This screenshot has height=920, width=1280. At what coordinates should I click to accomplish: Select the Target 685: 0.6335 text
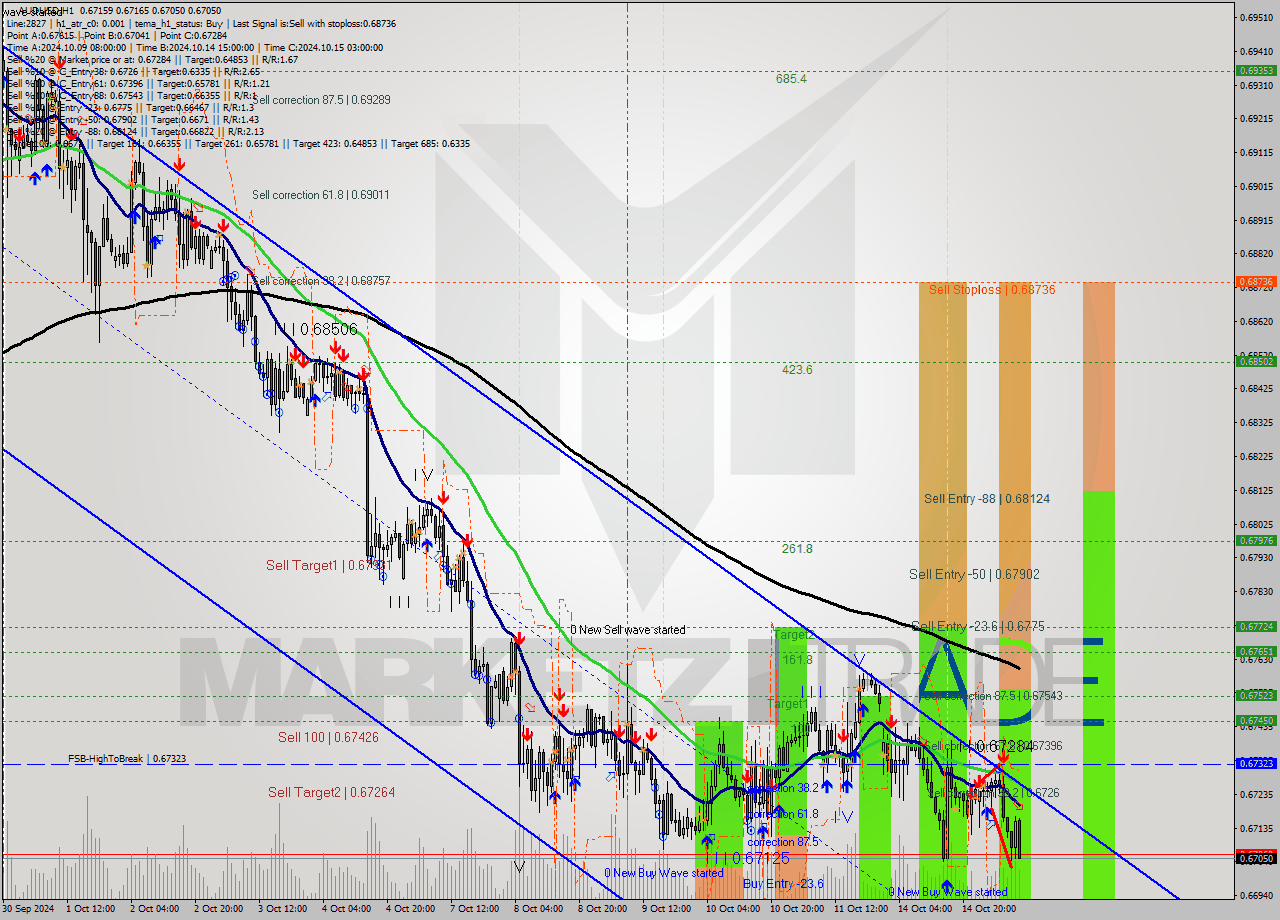(x=430, y=143)
